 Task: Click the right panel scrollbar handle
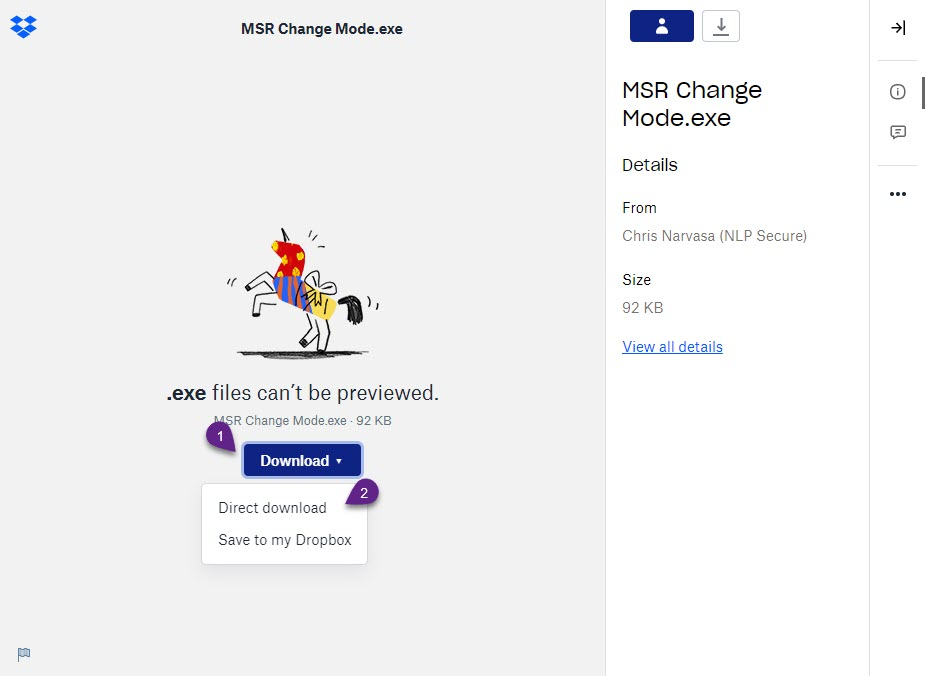(x=923, y=93)
